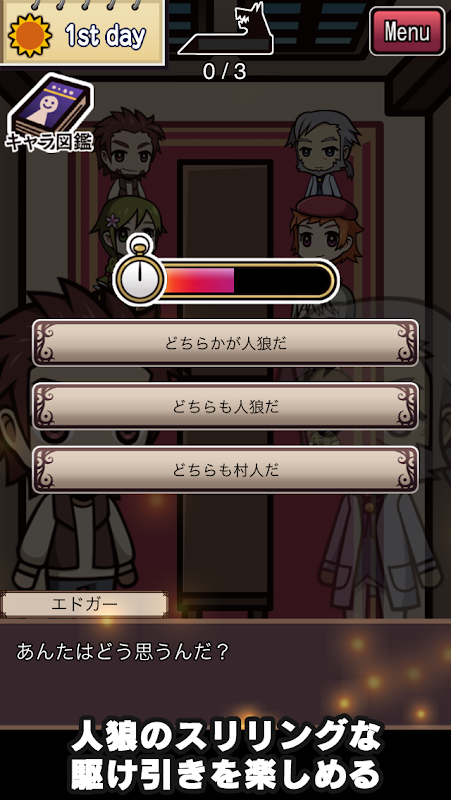Image resolution: width=451 pixels, height=800 pixels.
Task: Click the エドガー speaker name tag
Action: [85, 605]
